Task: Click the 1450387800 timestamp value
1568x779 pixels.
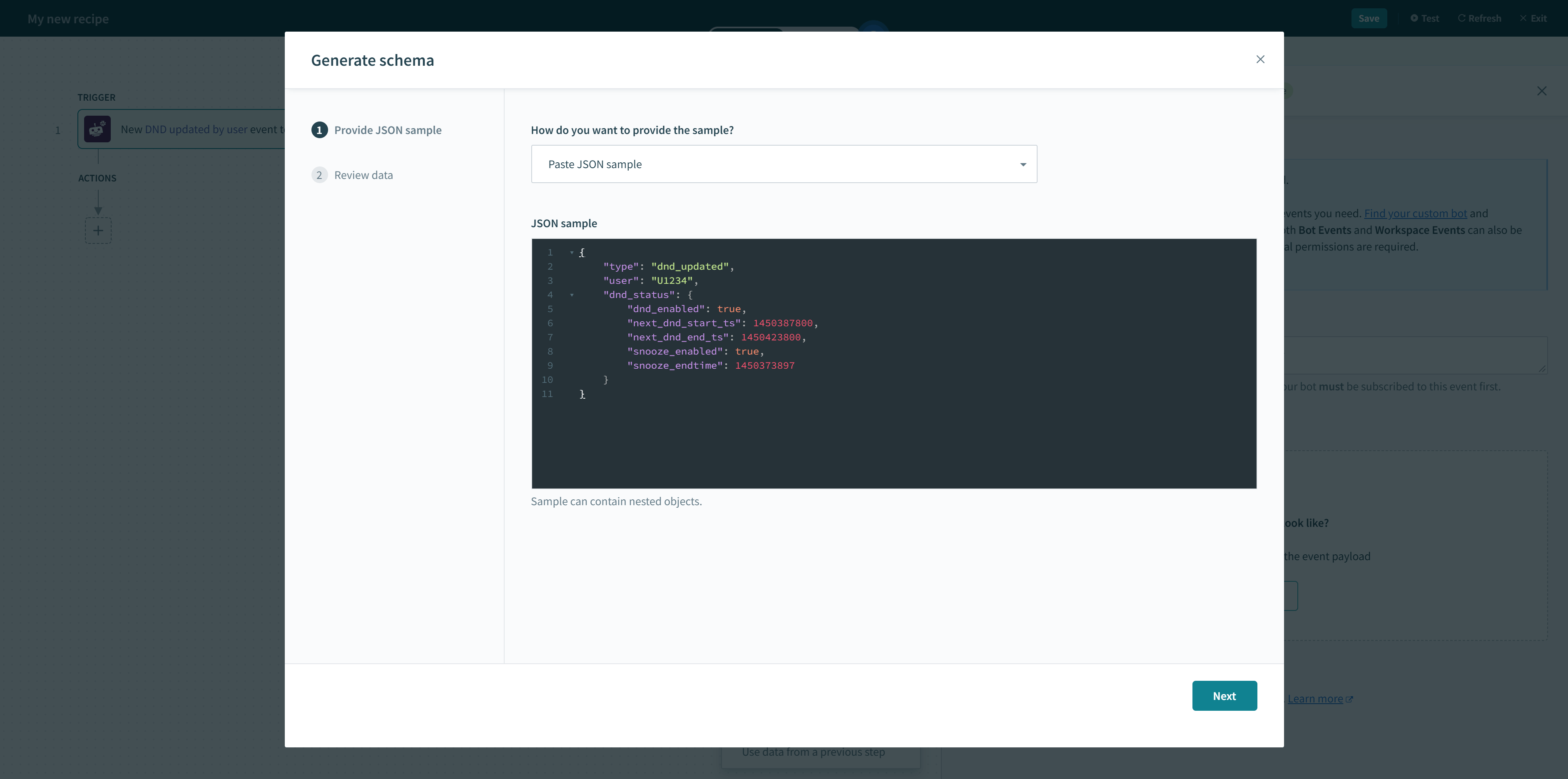Action: coord(783,323)
